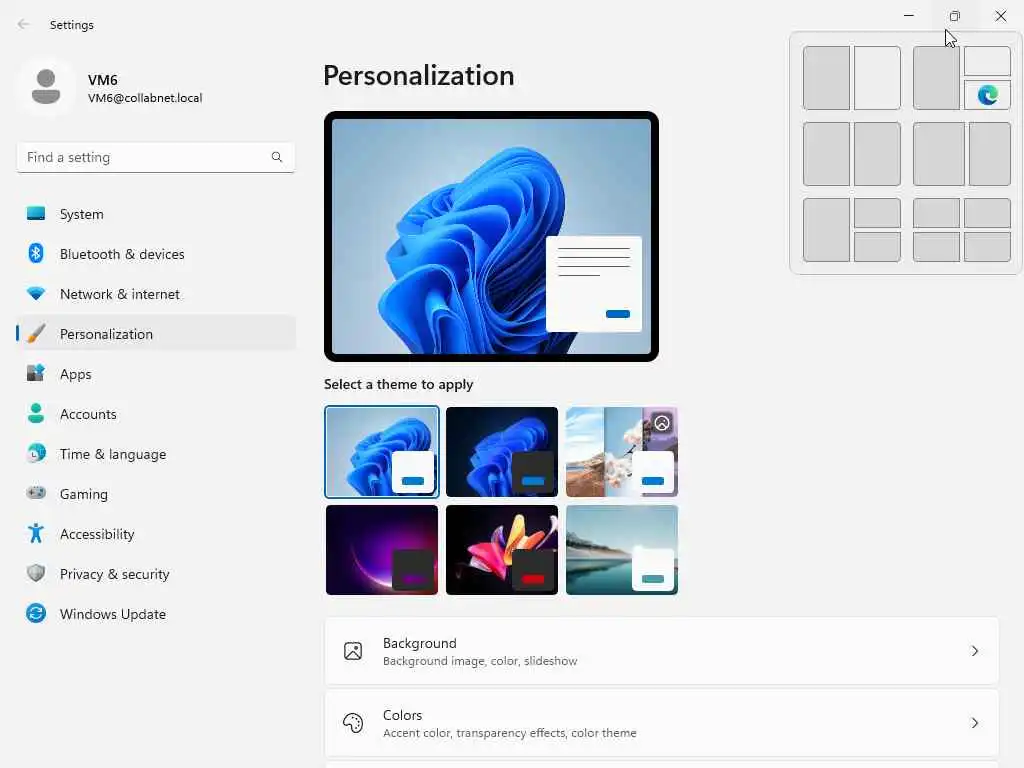
Task: Open Accessibility settings
Action: click(155, 534)
